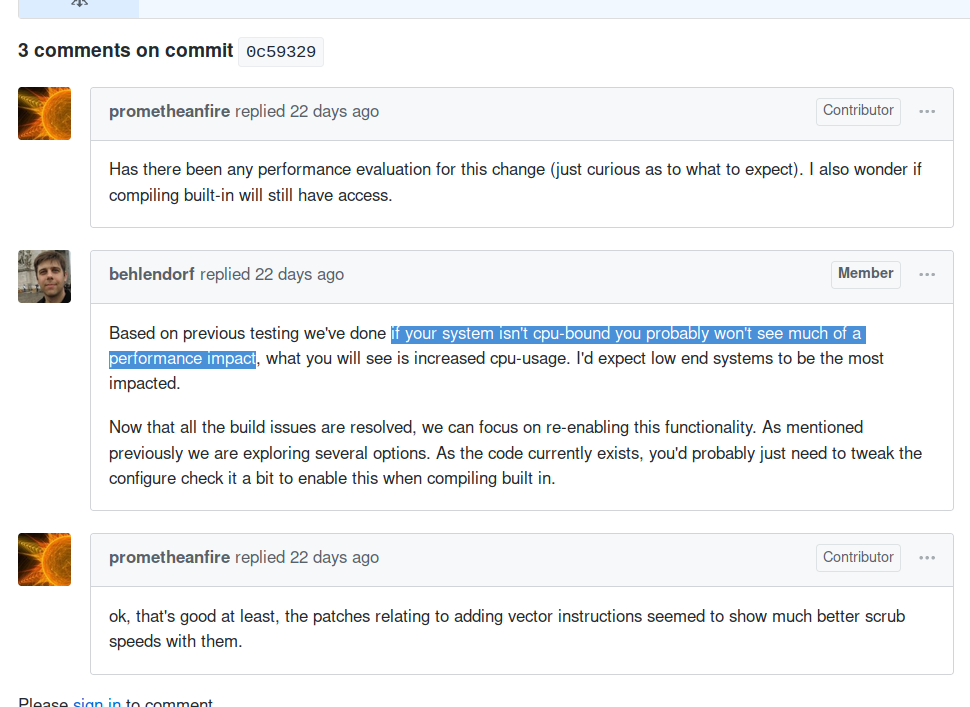Click the comment text mentioning vector instructions
Viewport: 970px width, 707px height.
click(507, 616)
